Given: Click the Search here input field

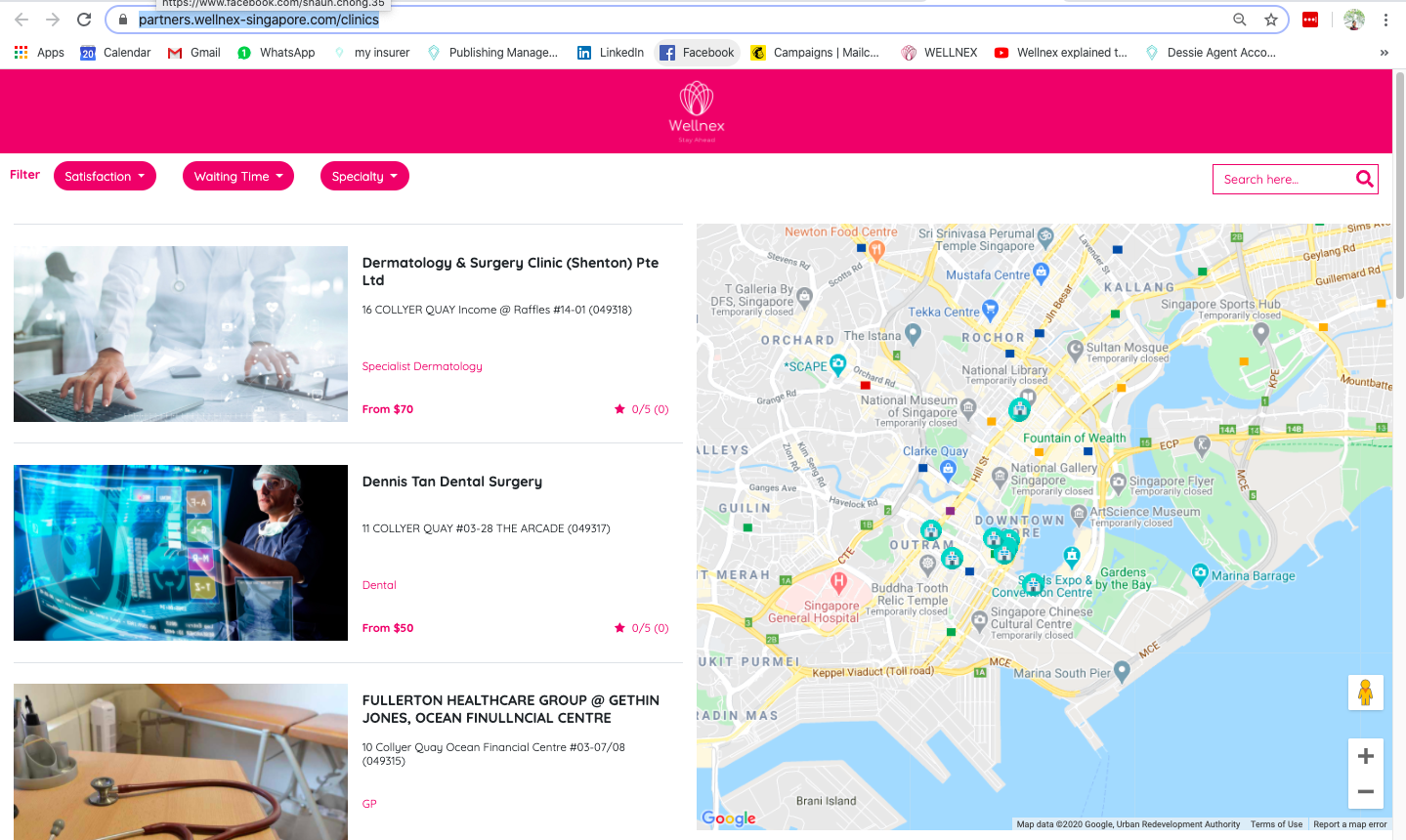Looking at the screenshot, I should (x=1282, y=179).
